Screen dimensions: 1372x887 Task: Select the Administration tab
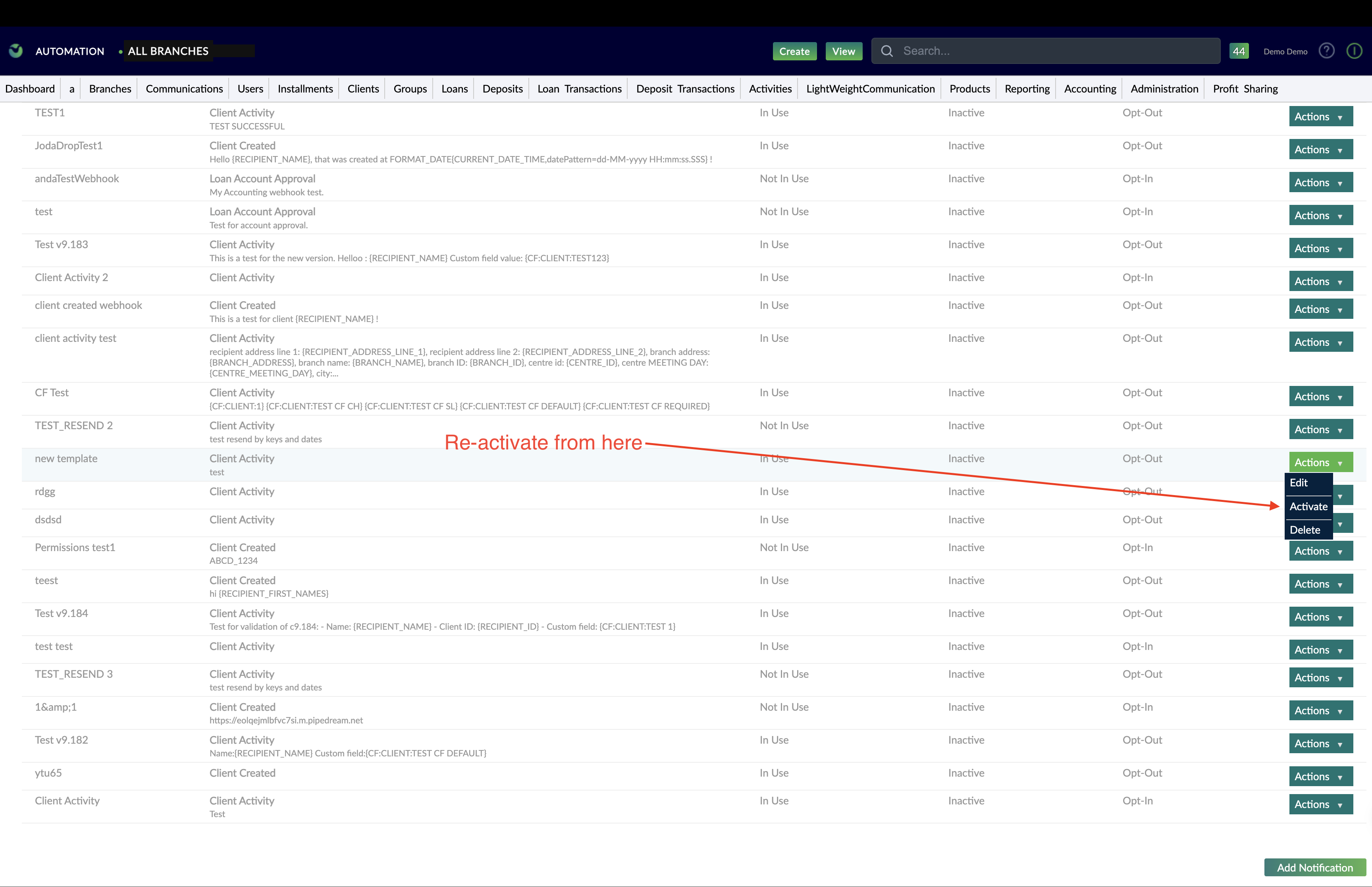pyautogui.click(x=1164, y=88)
